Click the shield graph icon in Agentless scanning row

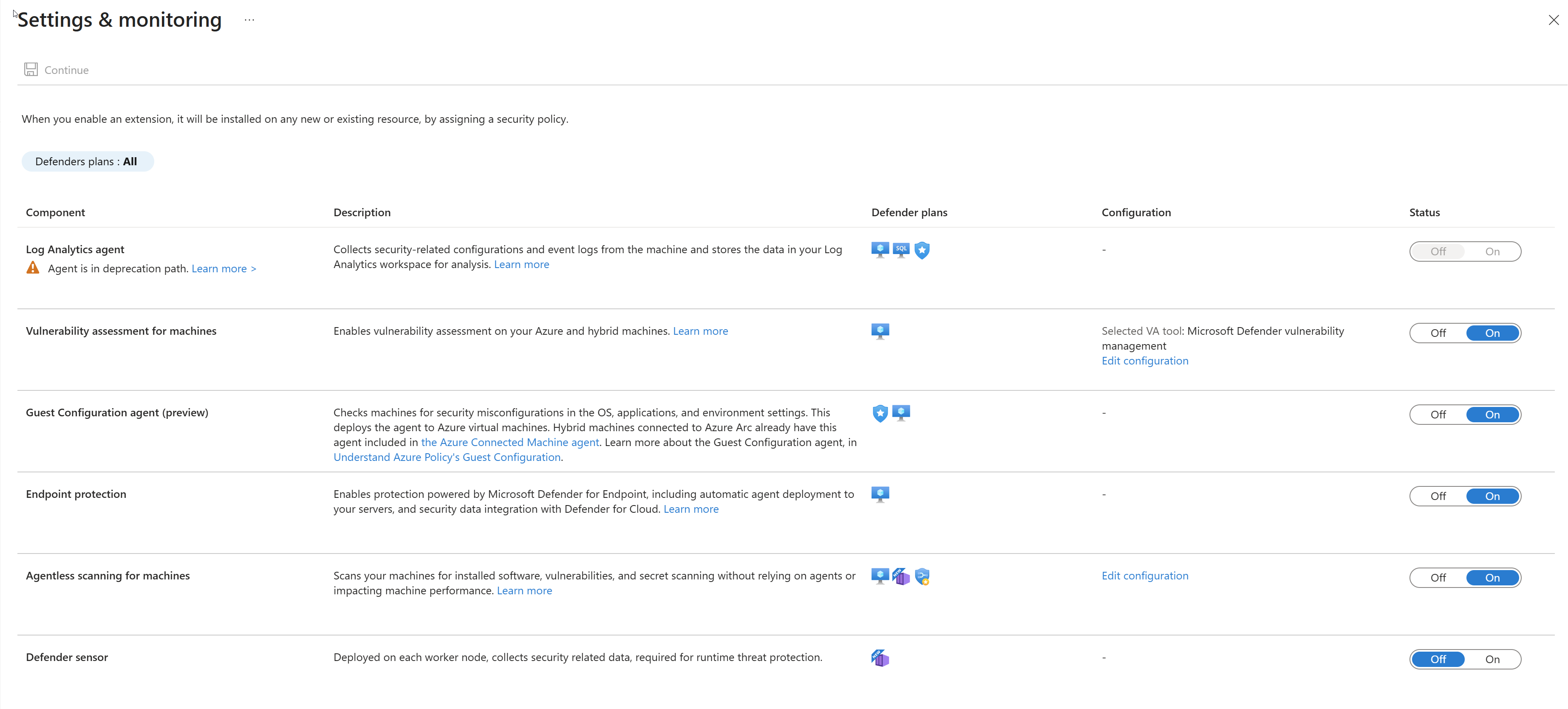pyautogui.click(x=922, y=576)
